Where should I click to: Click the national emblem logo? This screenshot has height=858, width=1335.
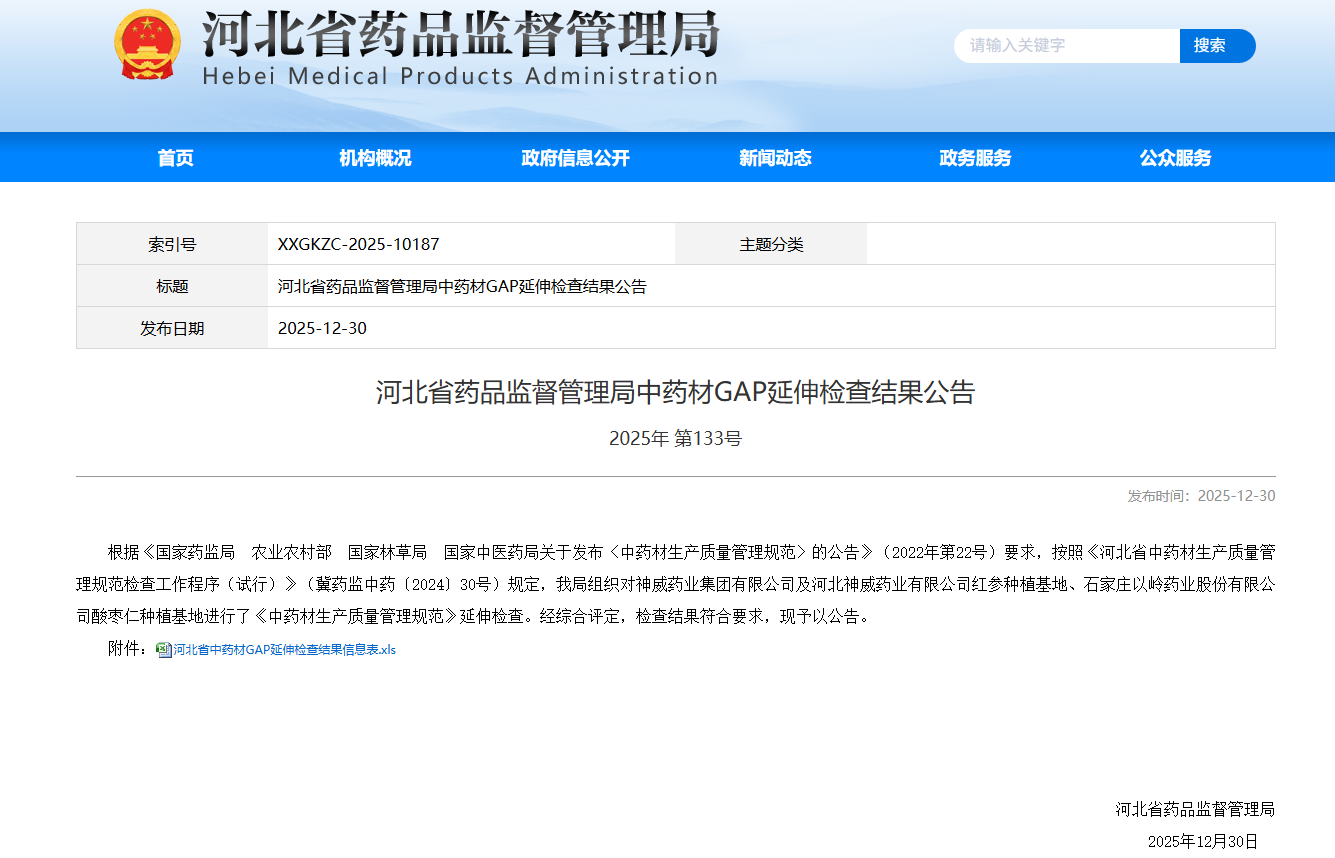(x=147, y=45)
